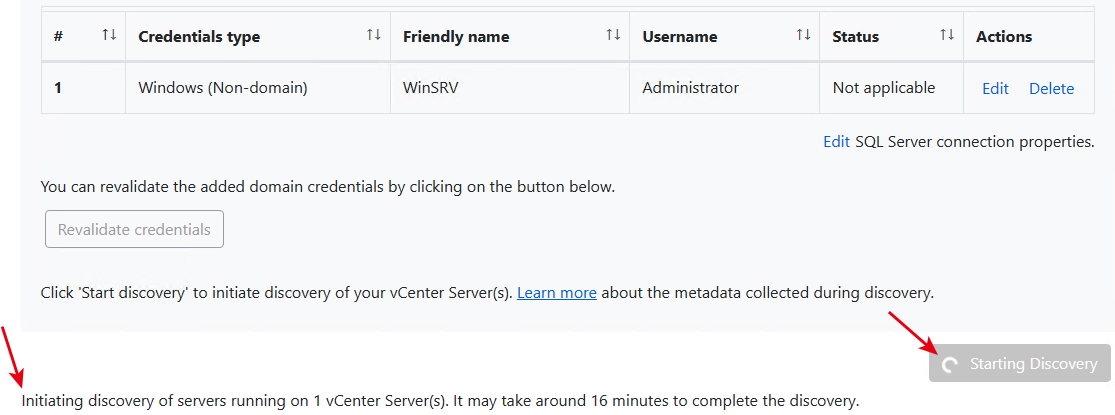Click sort arrows in Username header
The width and height of the screenshot is (1115, 415).
coord(803,36)
